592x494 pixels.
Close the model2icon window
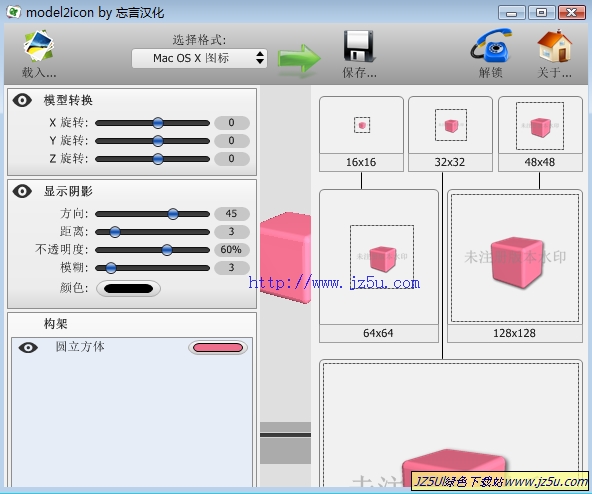click(x=572, y=12)
